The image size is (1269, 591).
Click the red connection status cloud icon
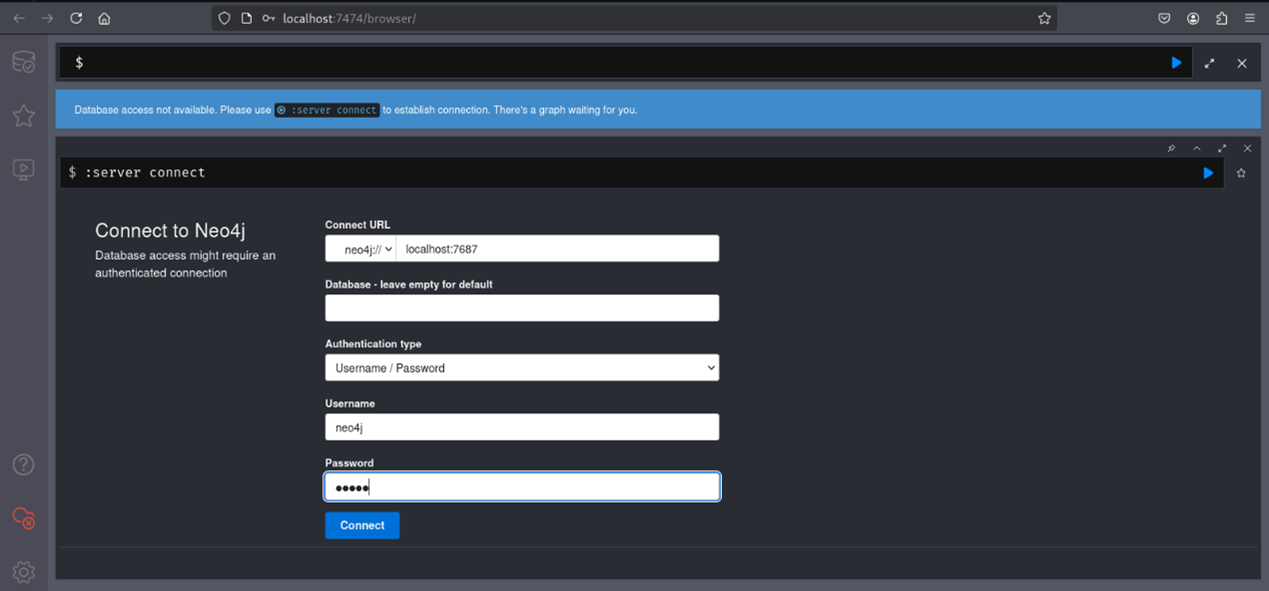tap(23, 518)
